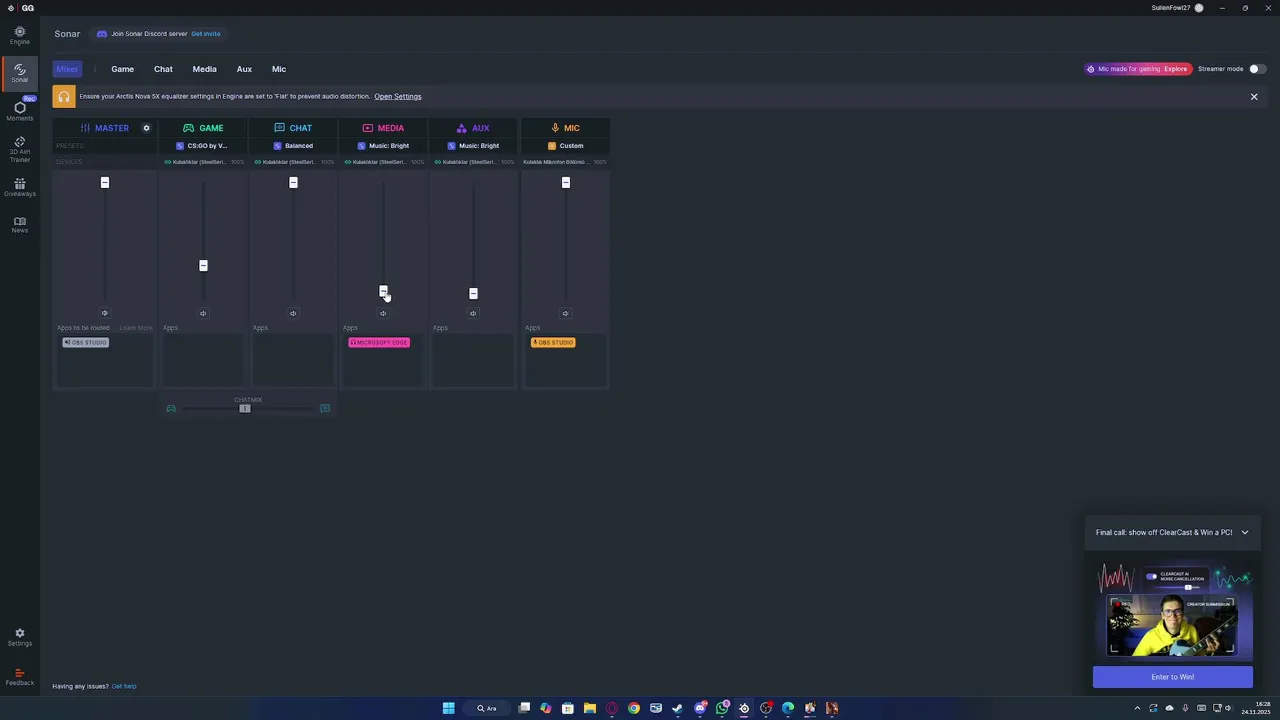Switch to the Mic tab

tap(279, 69)
